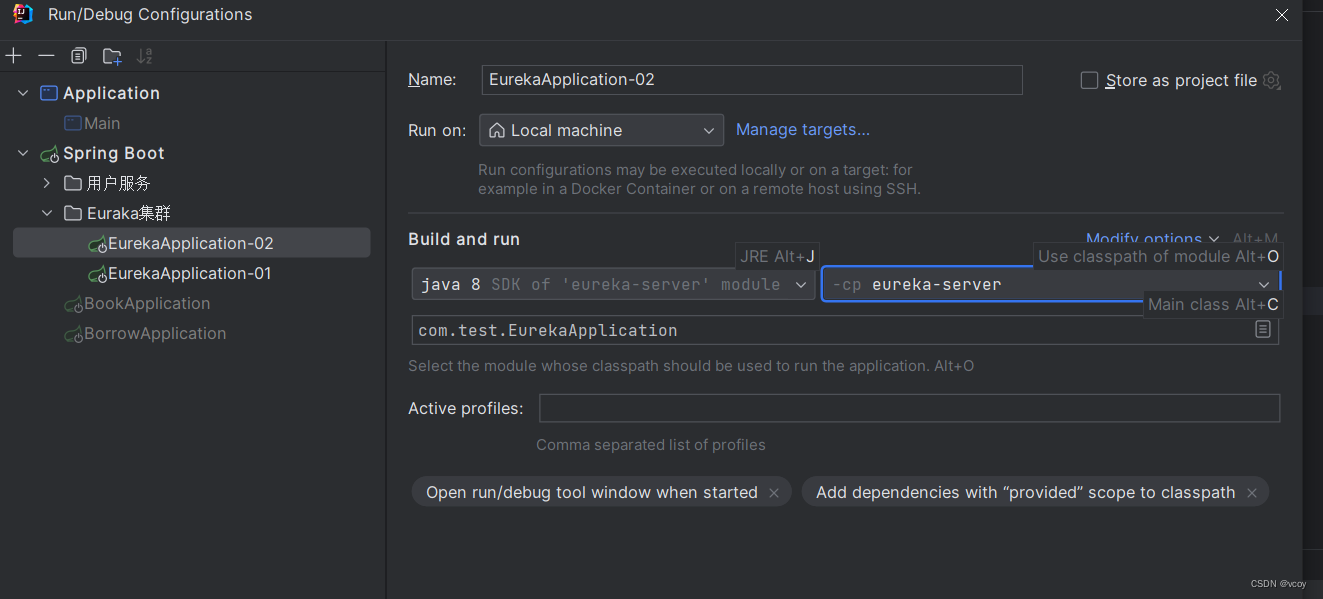This screenshot has width=1323, height=599.
Task: Click the EurekaApplication-01 run config icon
Action: tap(97, 274)
